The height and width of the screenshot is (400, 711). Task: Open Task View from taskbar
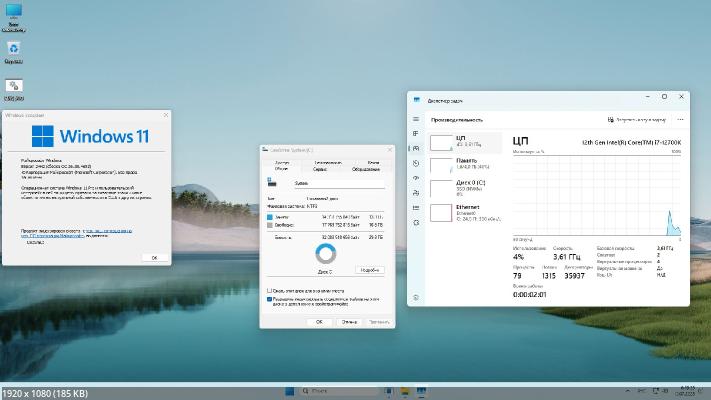pyautogui.click(x=389, y=391)
